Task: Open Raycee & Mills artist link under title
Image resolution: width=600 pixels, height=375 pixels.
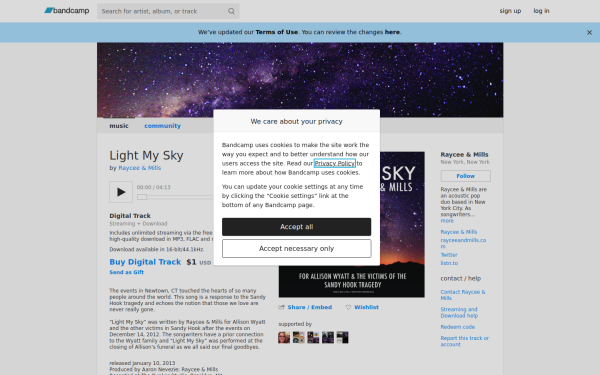Action: [x=140, y=168]
